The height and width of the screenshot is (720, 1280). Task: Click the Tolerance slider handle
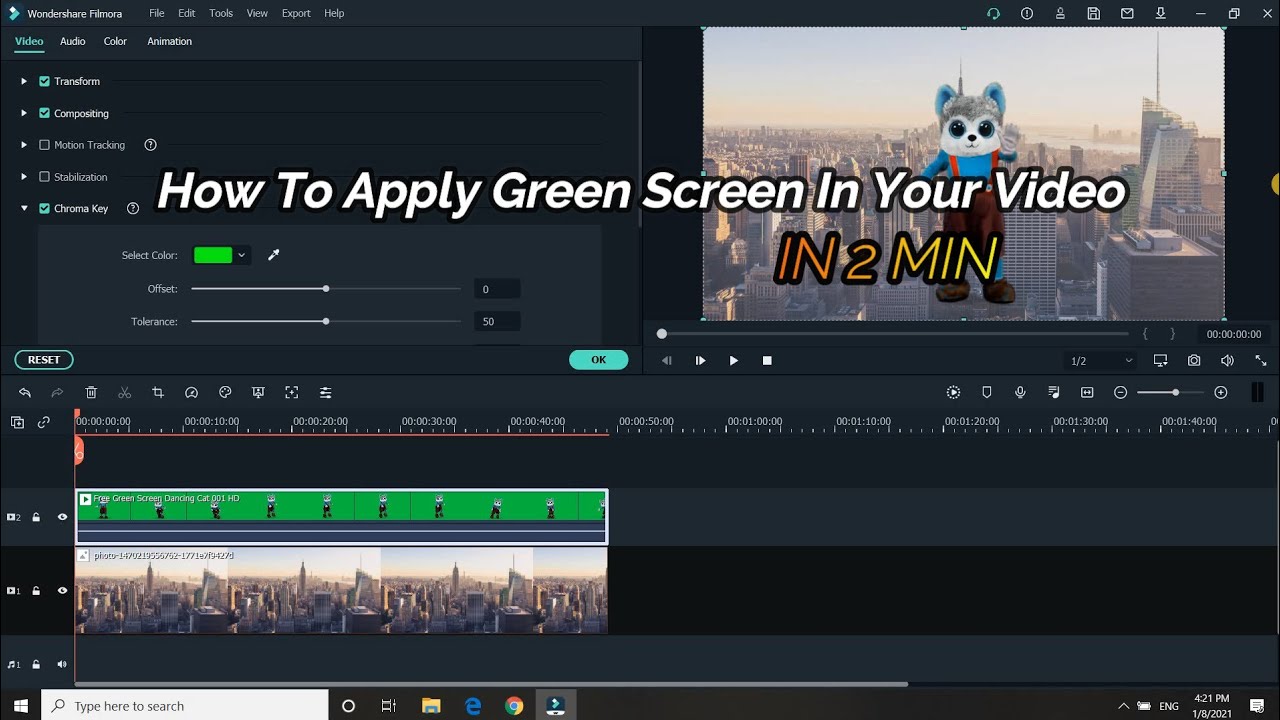pos(326,321)
